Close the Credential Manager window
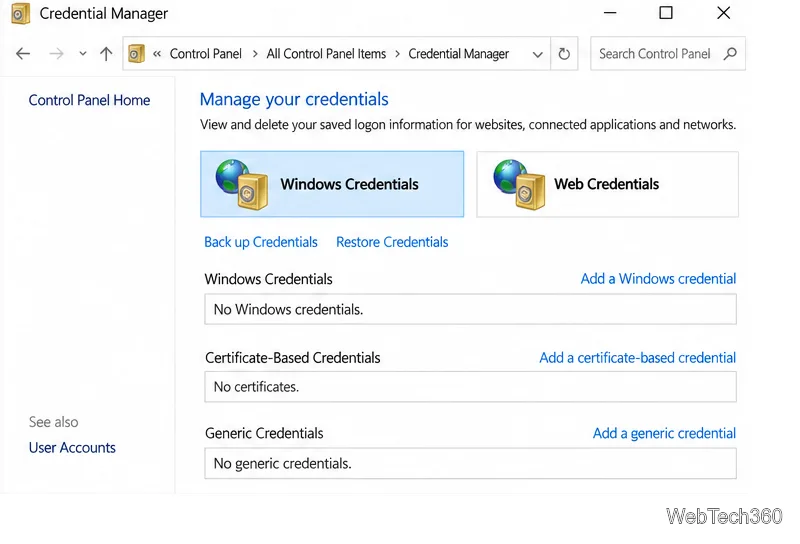This screenshot has height=544, width=800. click(x=723, y=13)
